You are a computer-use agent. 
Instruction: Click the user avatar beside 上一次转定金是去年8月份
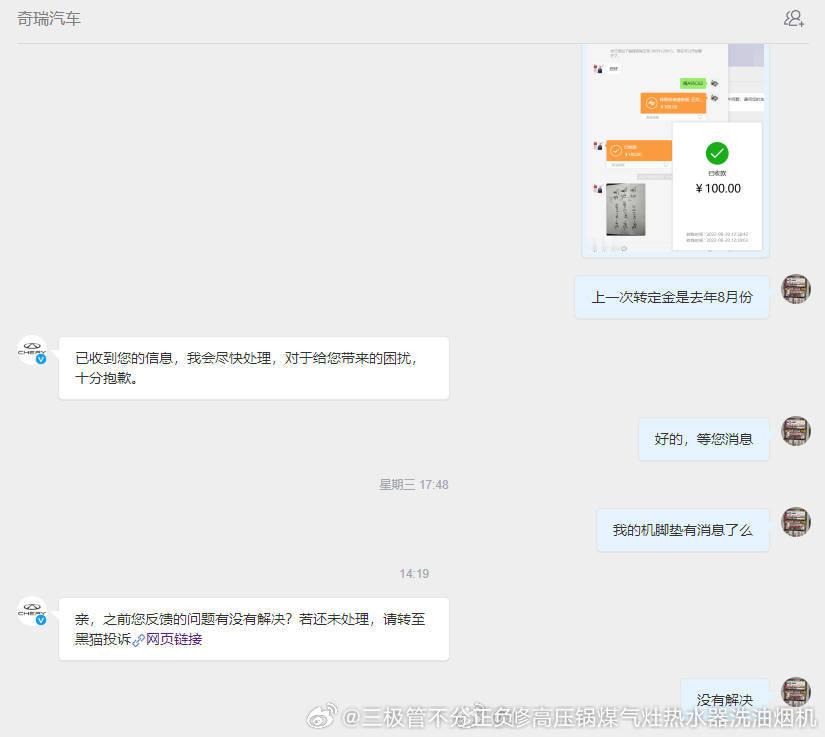(x=796, y=288)
